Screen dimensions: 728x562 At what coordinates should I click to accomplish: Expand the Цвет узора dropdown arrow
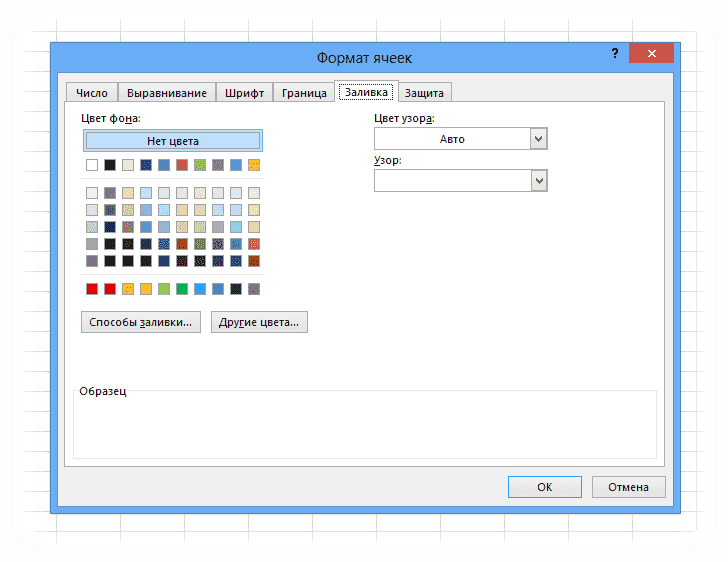point(539,138)
